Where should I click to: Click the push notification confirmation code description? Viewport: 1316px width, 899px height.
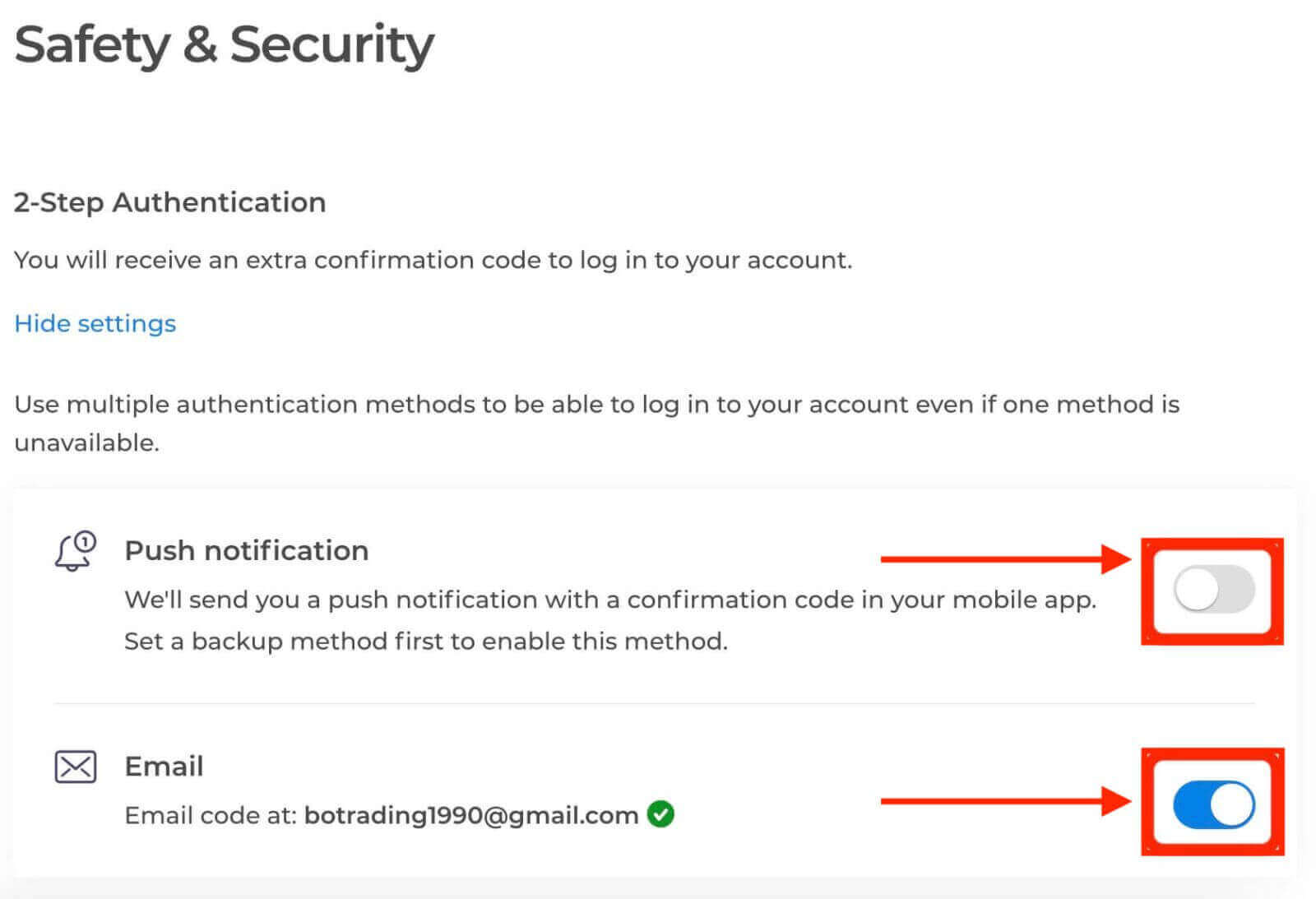[609, 600]
